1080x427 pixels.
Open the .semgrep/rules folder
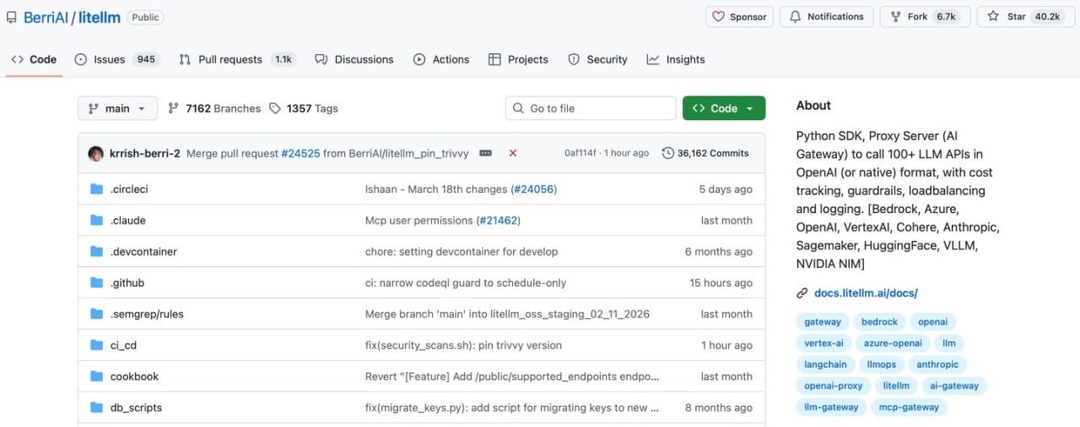click(147, 314)
